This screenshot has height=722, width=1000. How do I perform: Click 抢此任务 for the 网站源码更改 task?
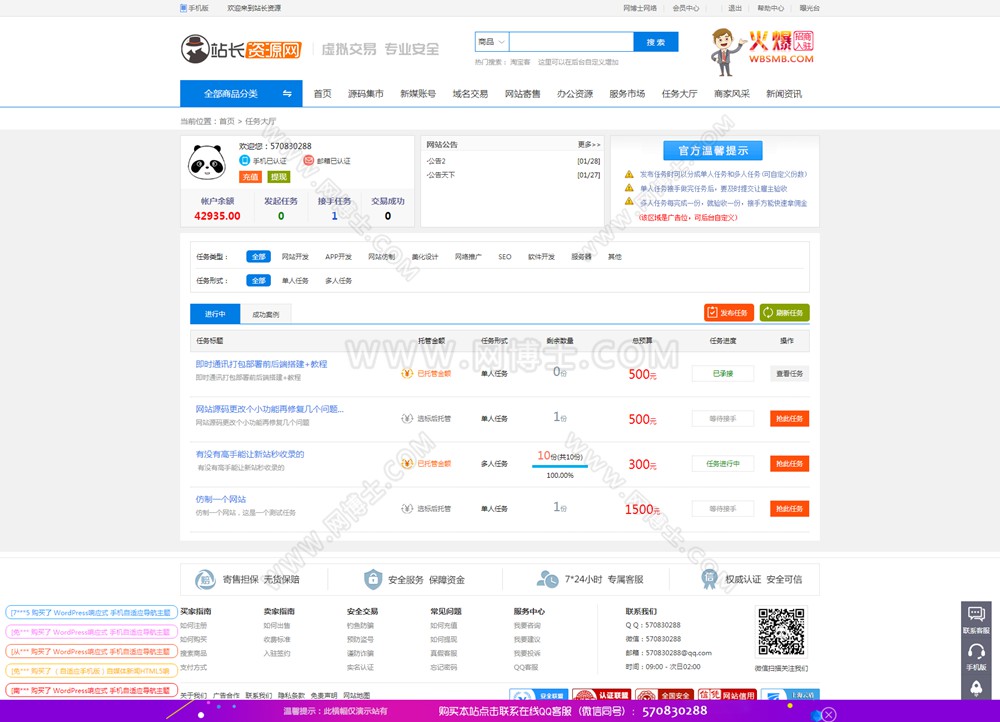coord(790,418)
